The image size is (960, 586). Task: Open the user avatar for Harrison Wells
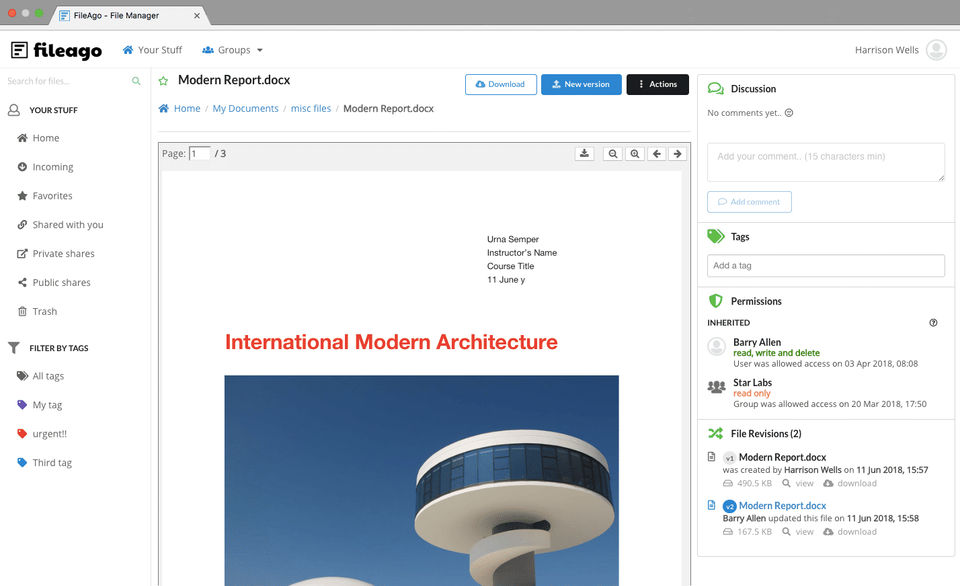[936, 50]
